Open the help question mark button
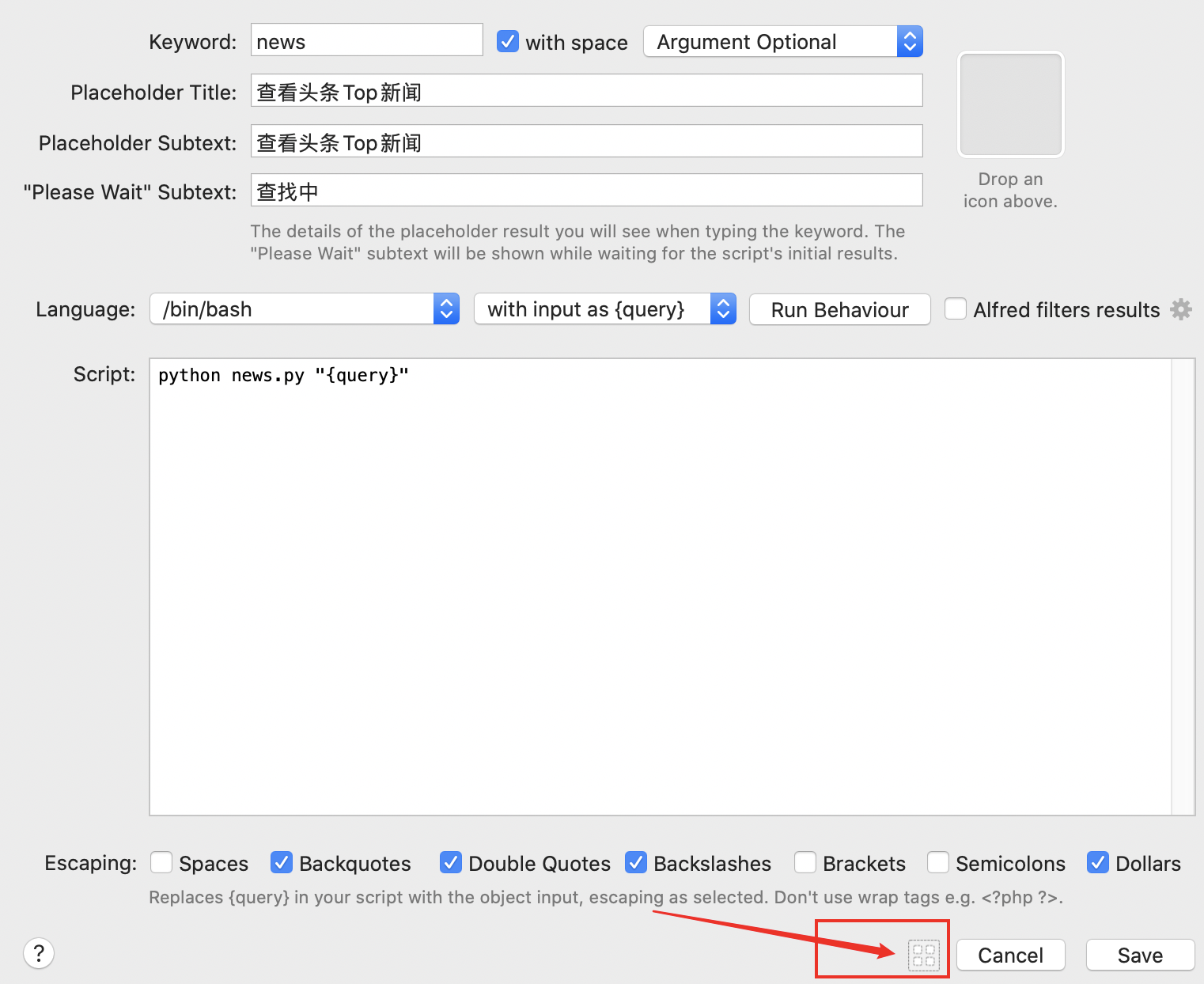 click(x=39, y=953)
